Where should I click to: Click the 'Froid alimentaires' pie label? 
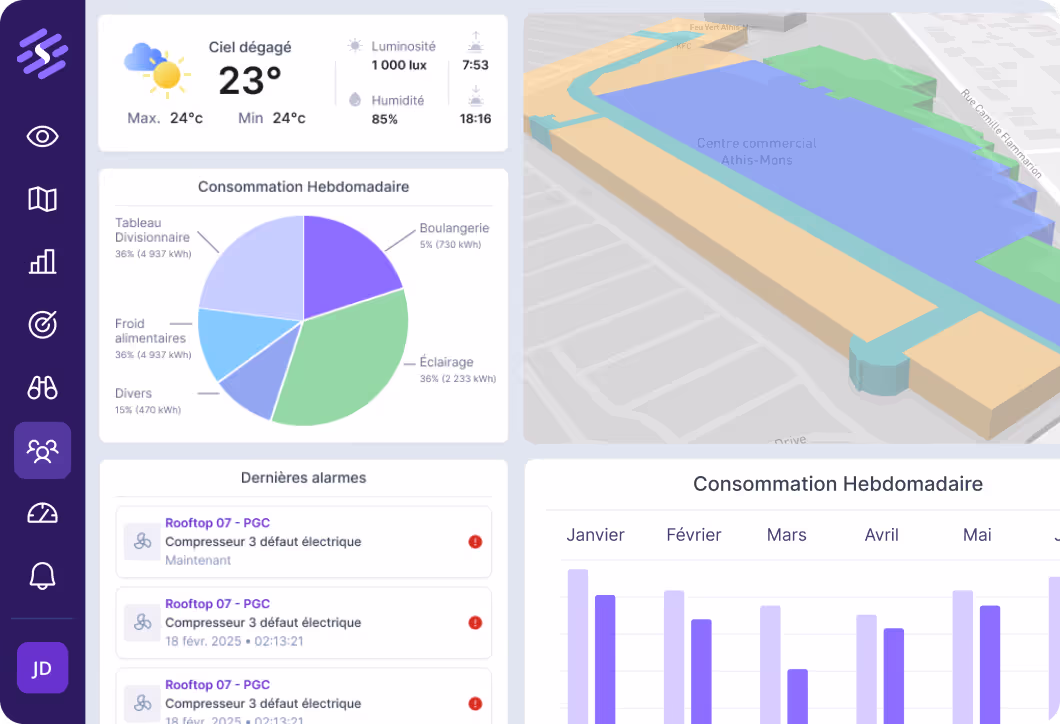click(x=150, y=331)
